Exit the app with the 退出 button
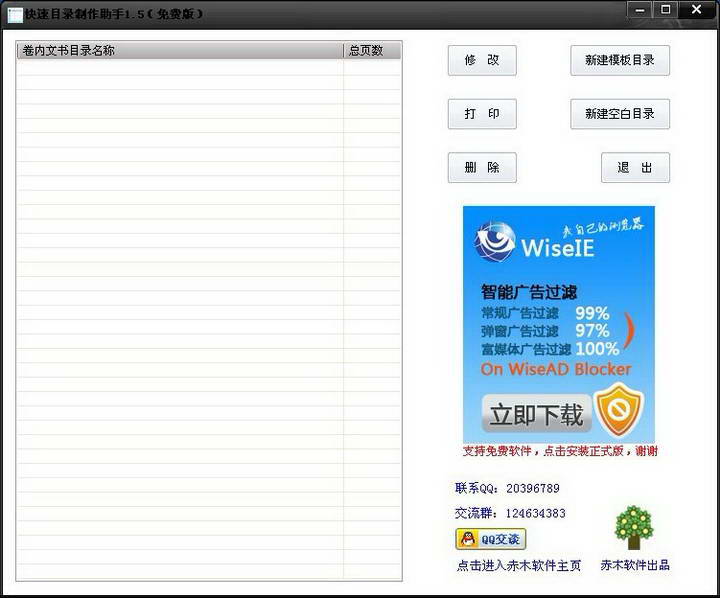Screen dimensions: 720x598 pos(636,168)
